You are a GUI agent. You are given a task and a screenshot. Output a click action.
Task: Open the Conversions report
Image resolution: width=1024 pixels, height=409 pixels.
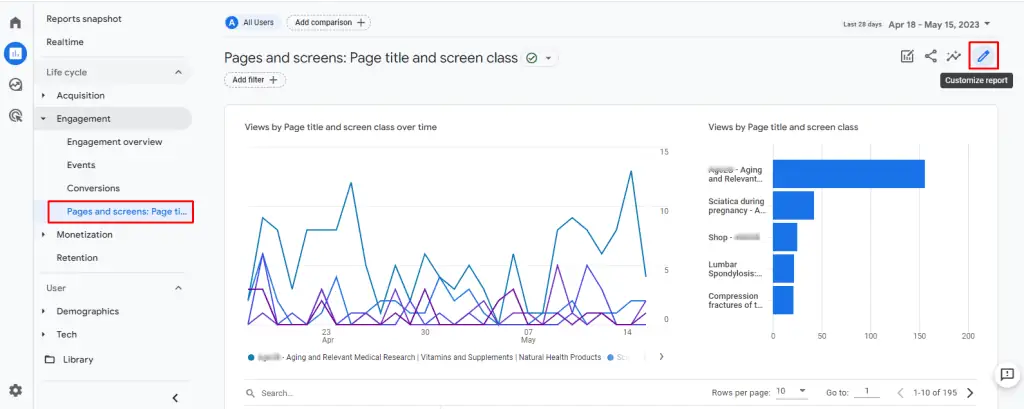(x=93, y=188)
